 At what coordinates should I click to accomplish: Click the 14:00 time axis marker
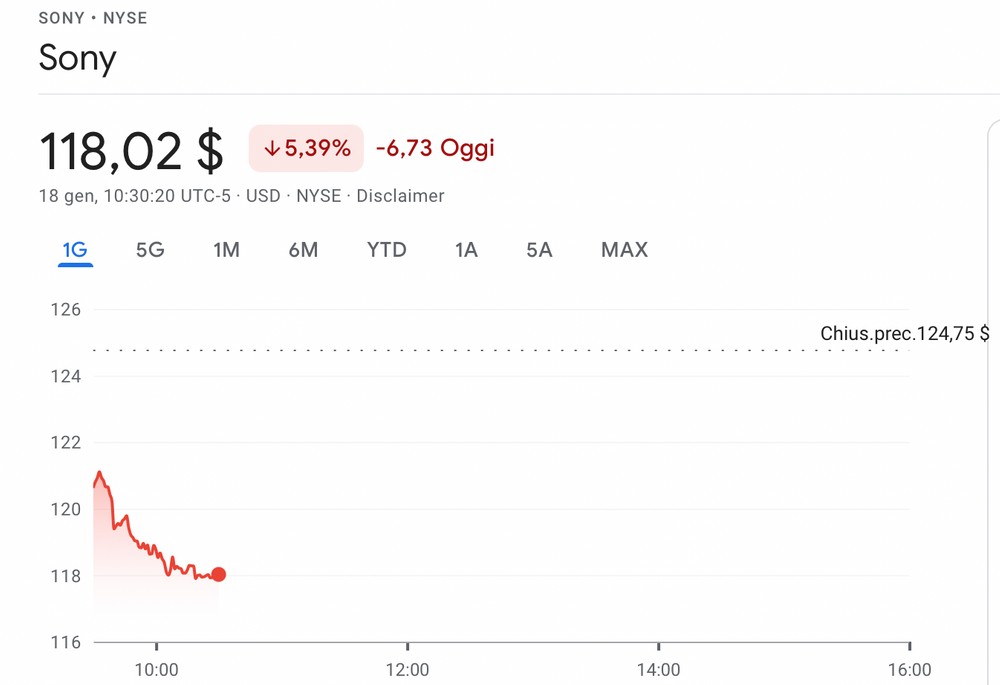coord(658,670)
